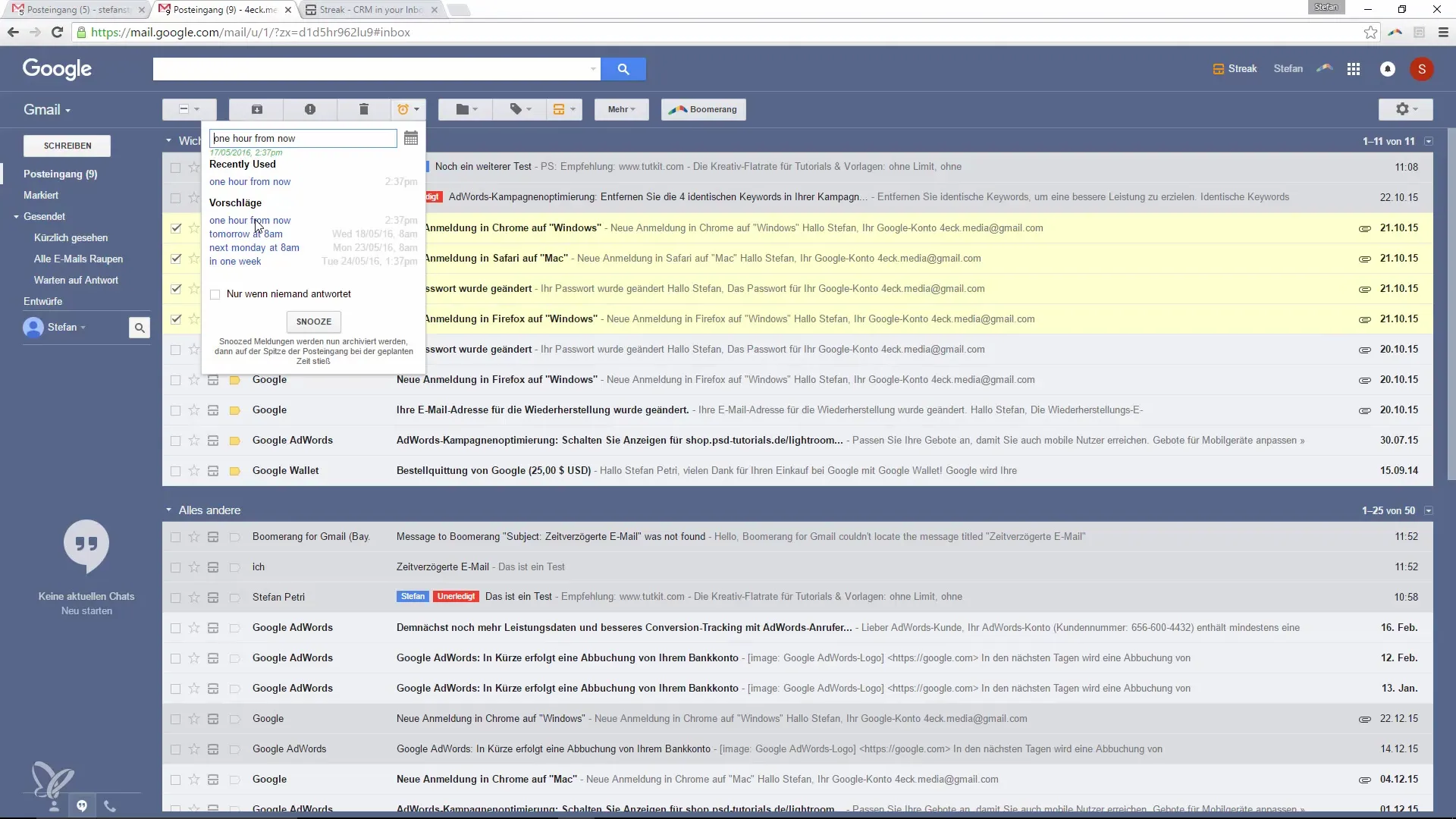This screenshot has width=1456, height=819.
Task: Open the labels tag icon menu
Action: click(x=519, y=109)
